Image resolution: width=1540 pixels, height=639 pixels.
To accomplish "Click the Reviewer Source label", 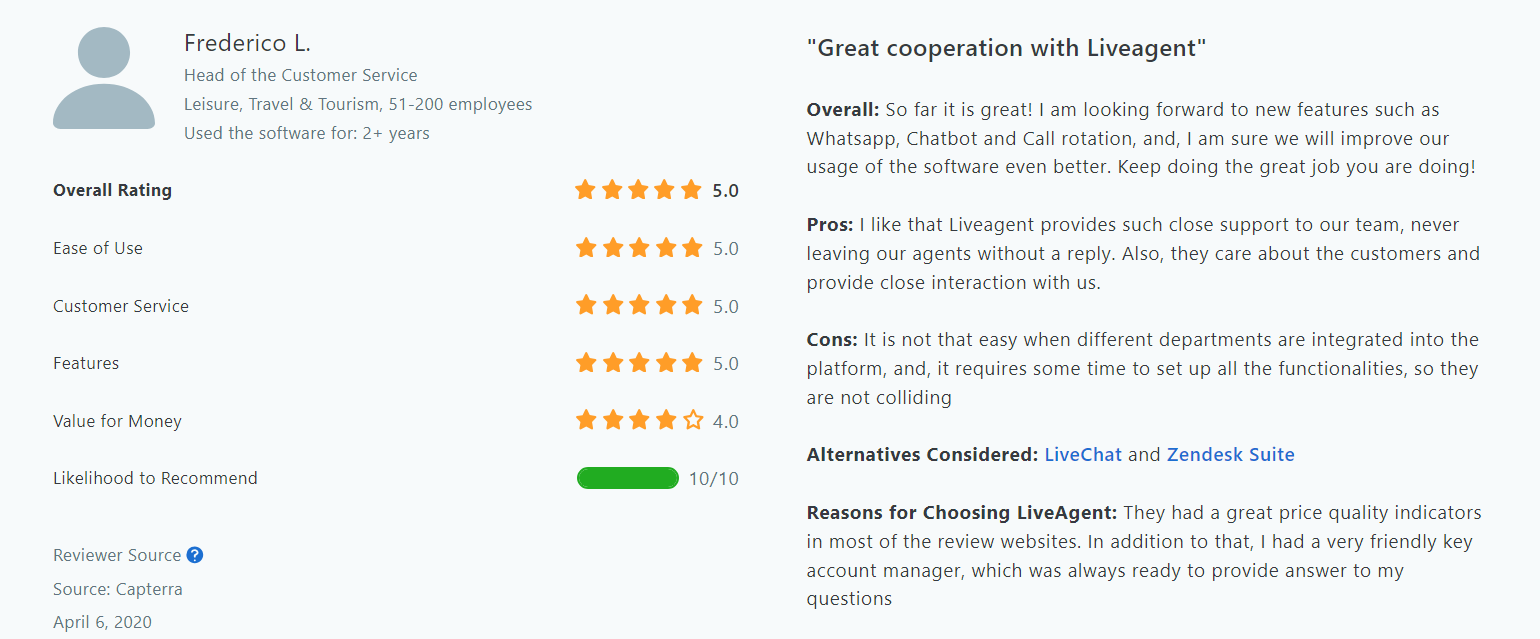I will coord(117,555).
